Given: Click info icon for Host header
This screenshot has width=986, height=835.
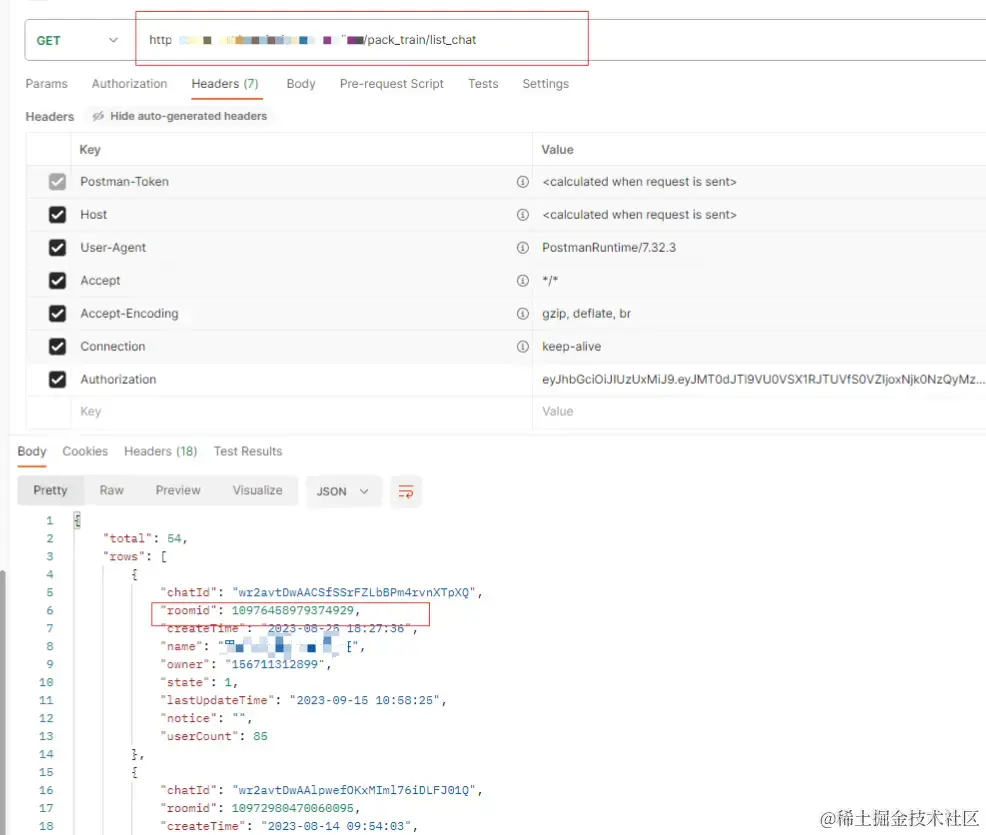Looking at the screenshot, I should click(523, 214).
